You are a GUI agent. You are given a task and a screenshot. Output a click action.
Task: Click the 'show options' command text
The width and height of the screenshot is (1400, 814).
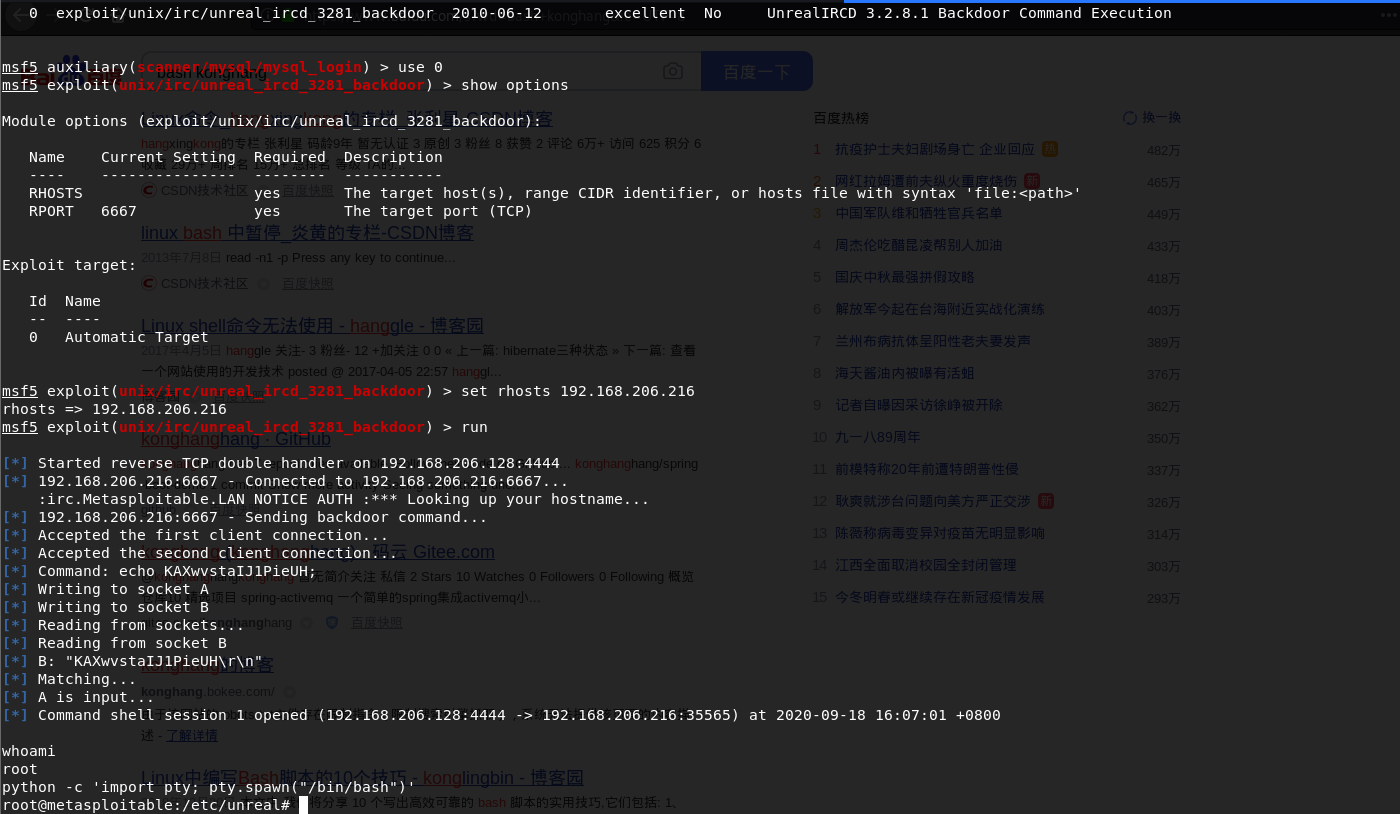pos(514,85)
